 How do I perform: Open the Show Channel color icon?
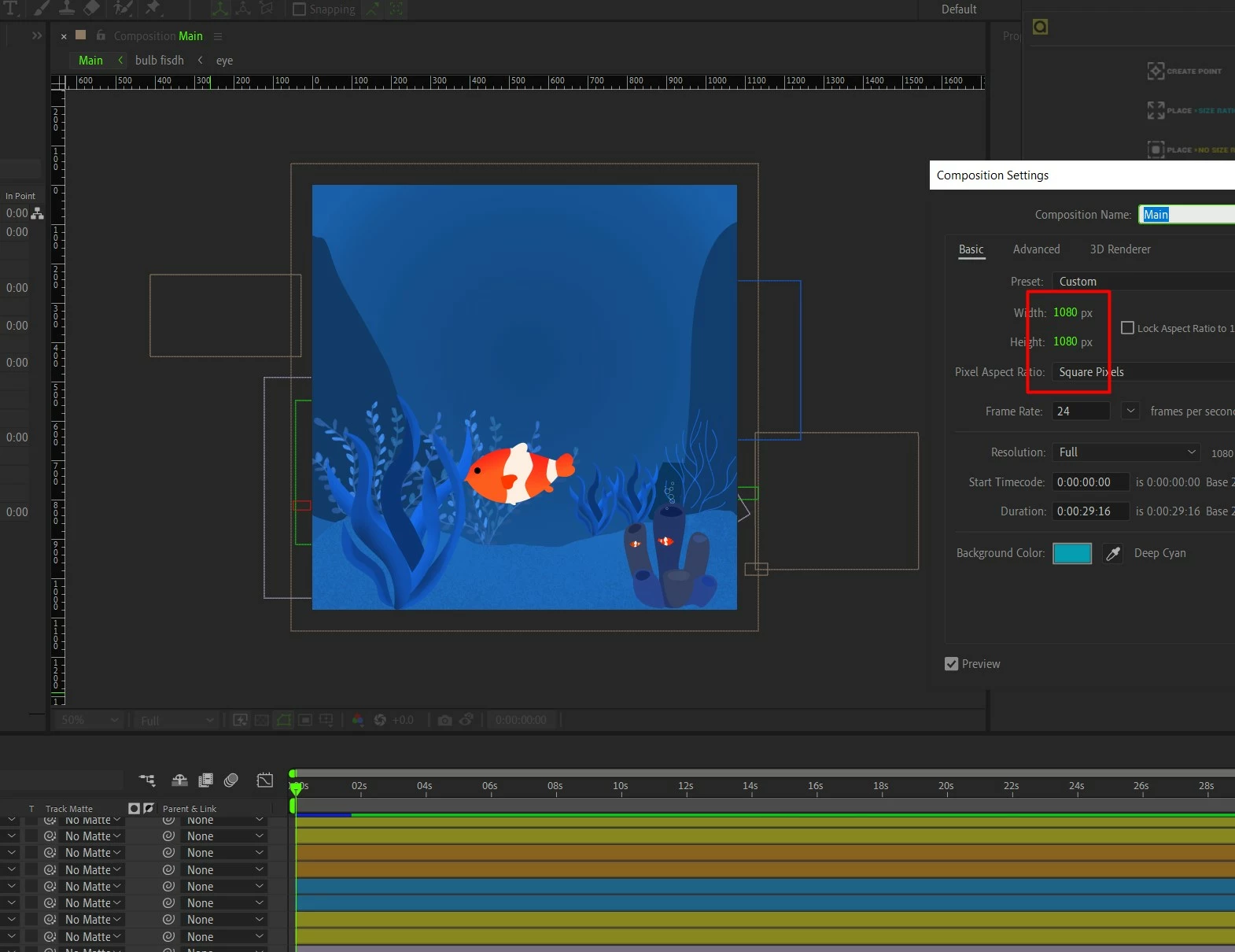(x=358, y=720)
